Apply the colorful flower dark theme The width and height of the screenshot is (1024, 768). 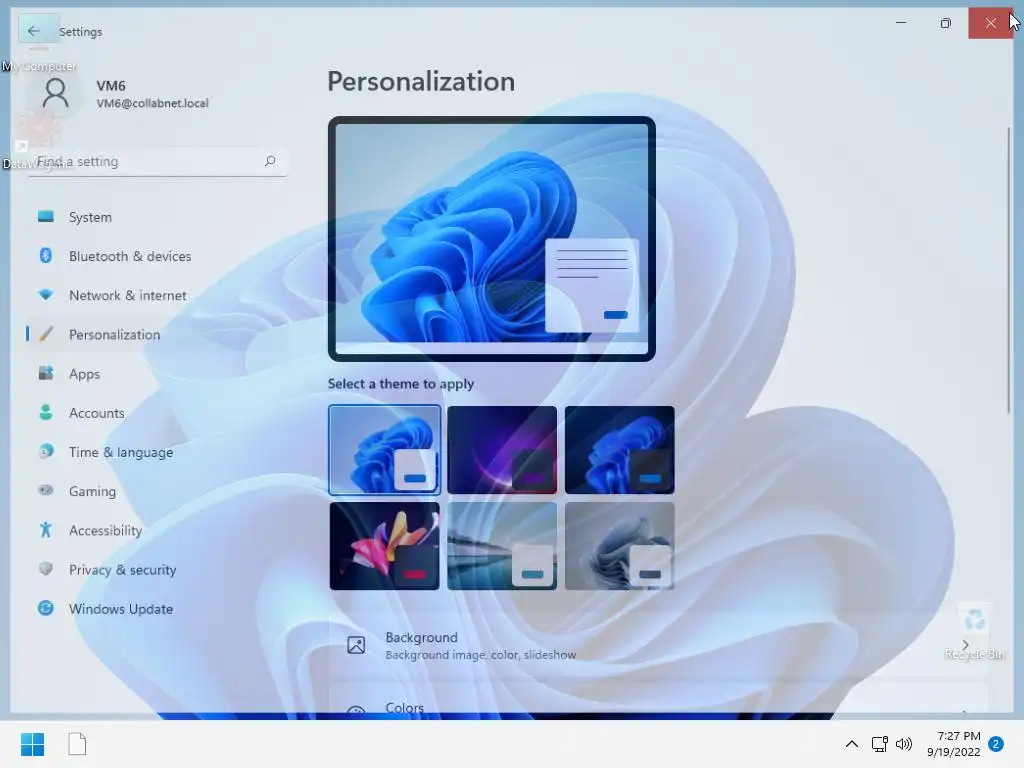click(x=385, y=546)
